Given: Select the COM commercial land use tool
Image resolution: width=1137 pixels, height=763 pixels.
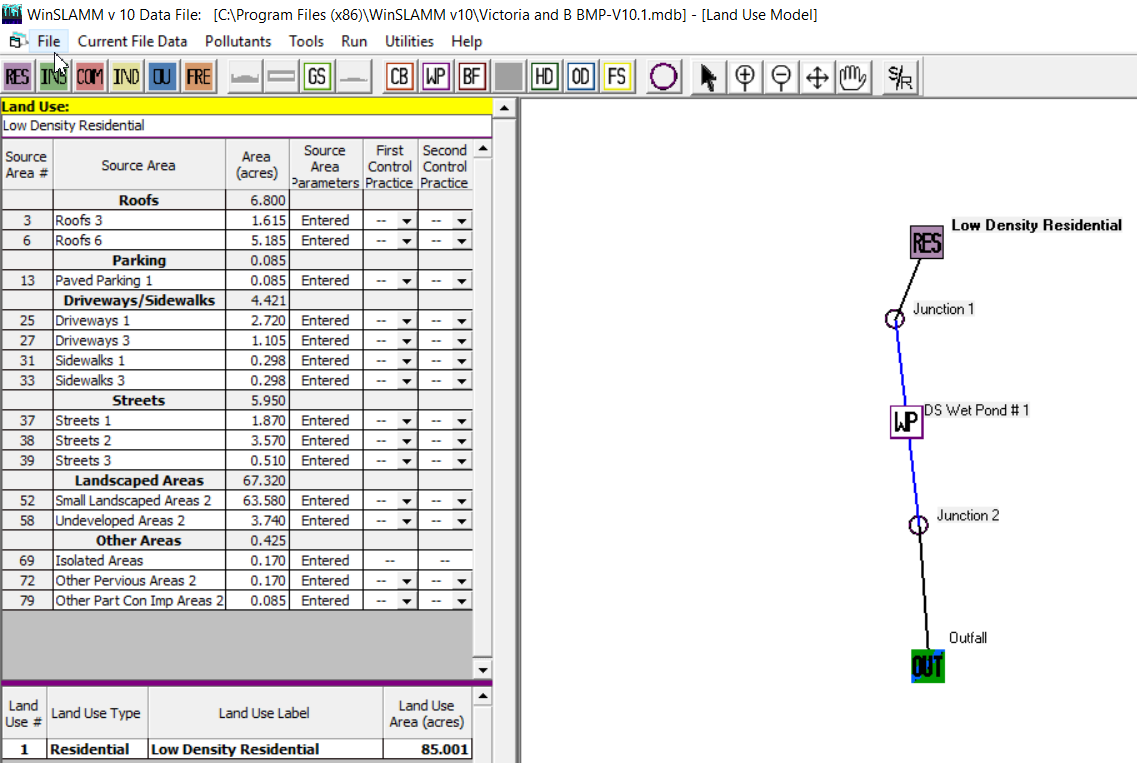Looking at the screenshot, I should coord(89,75).
